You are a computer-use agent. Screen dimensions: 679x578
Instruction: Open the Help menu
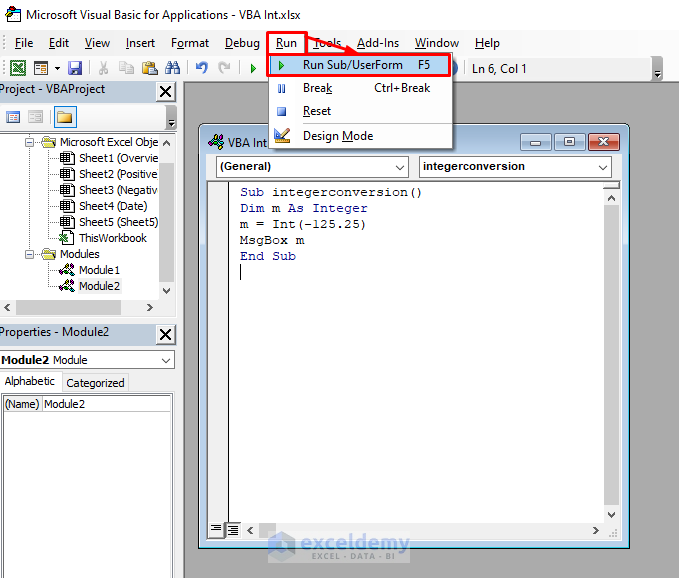point(487,43)
